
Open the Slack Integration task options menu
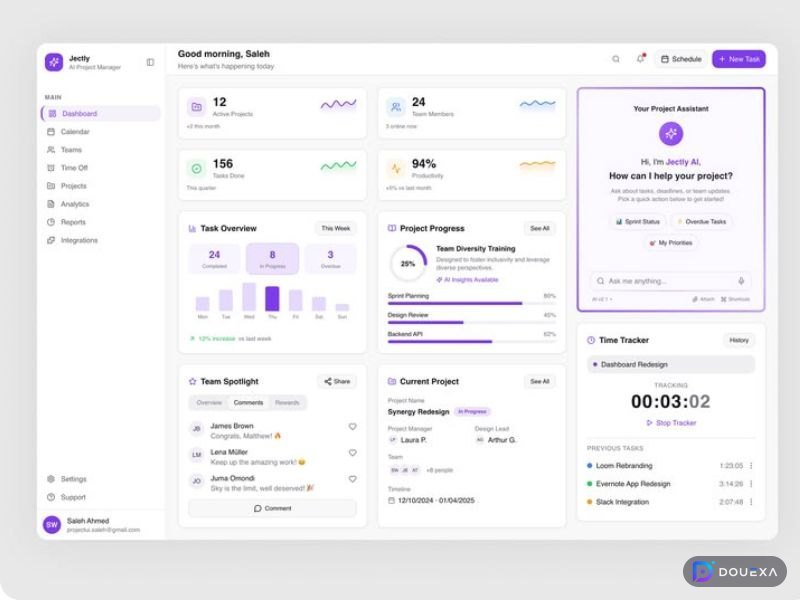tap(751, 502)
